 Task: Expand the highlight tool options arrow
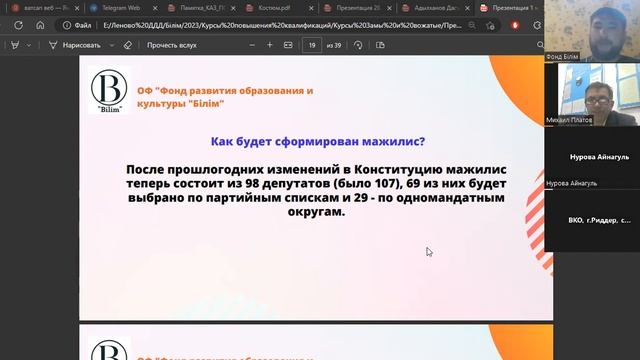click(29, 45)
